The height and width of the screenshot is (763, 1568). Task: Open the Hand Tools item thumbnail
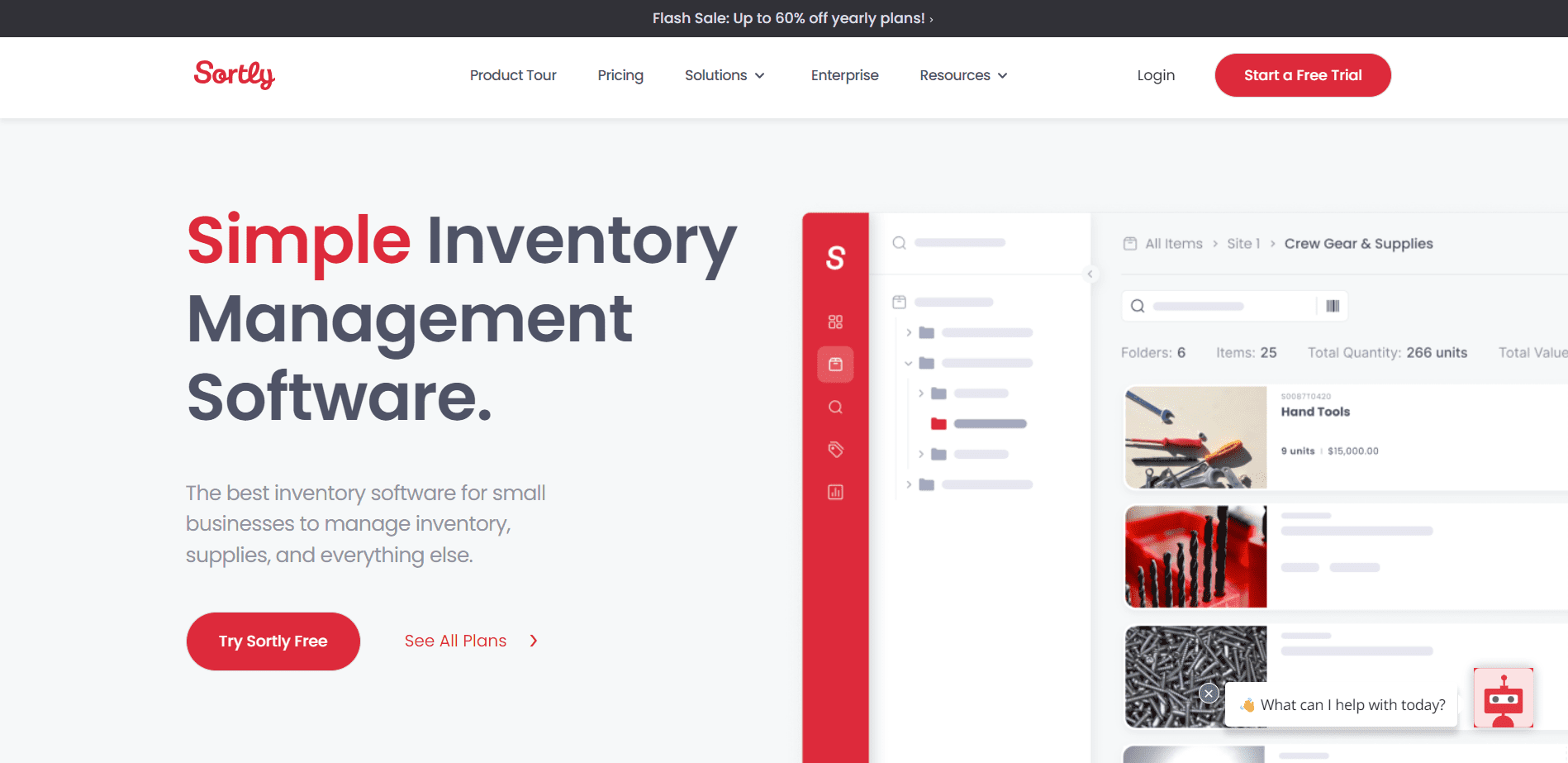coord(1195,437)
